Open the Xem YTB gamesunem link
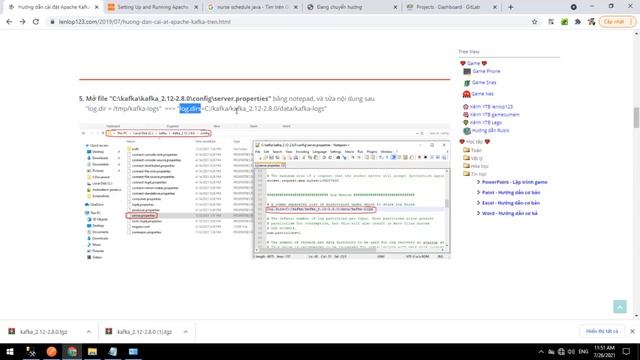This screenshot has width=640, height=360. click(x=494, y=114)
